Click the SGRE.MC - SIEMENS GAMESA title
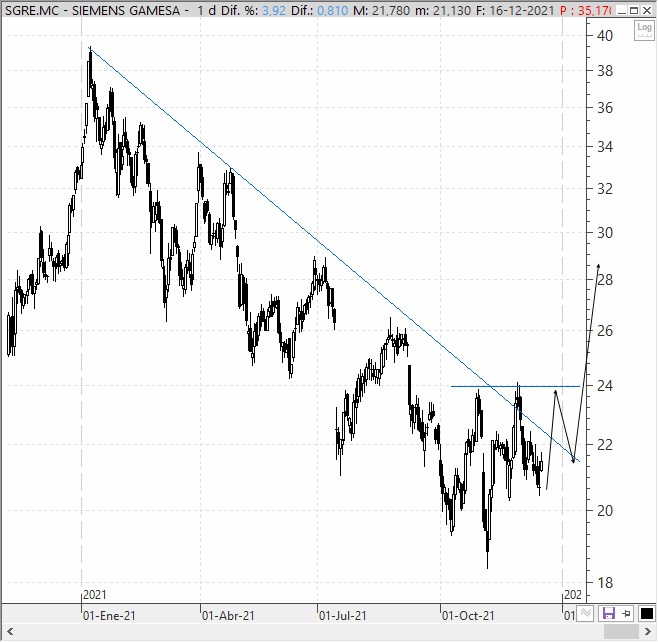Image resolution: width=658 pixels, height=642 pixels. coord(93,10)
